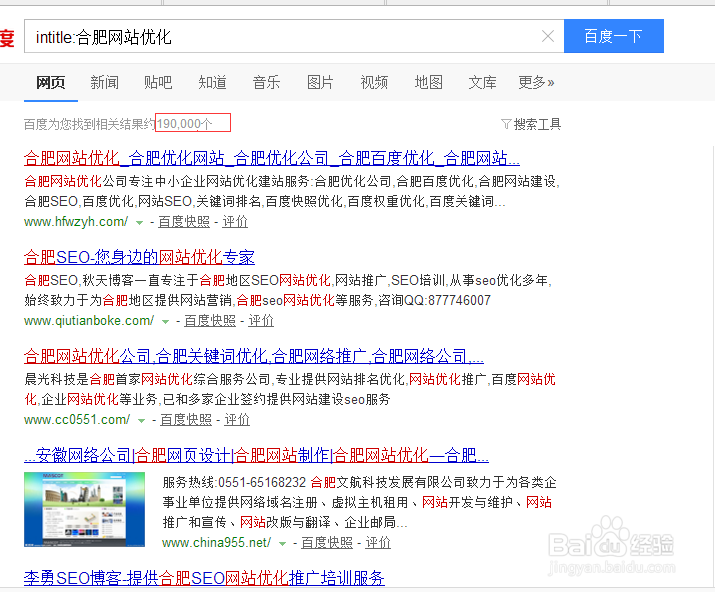The height and width of the screenshot is (592, 715).
Task: Click the www.qiutianboke.com/ URL text
Action: tap(89, 321)
